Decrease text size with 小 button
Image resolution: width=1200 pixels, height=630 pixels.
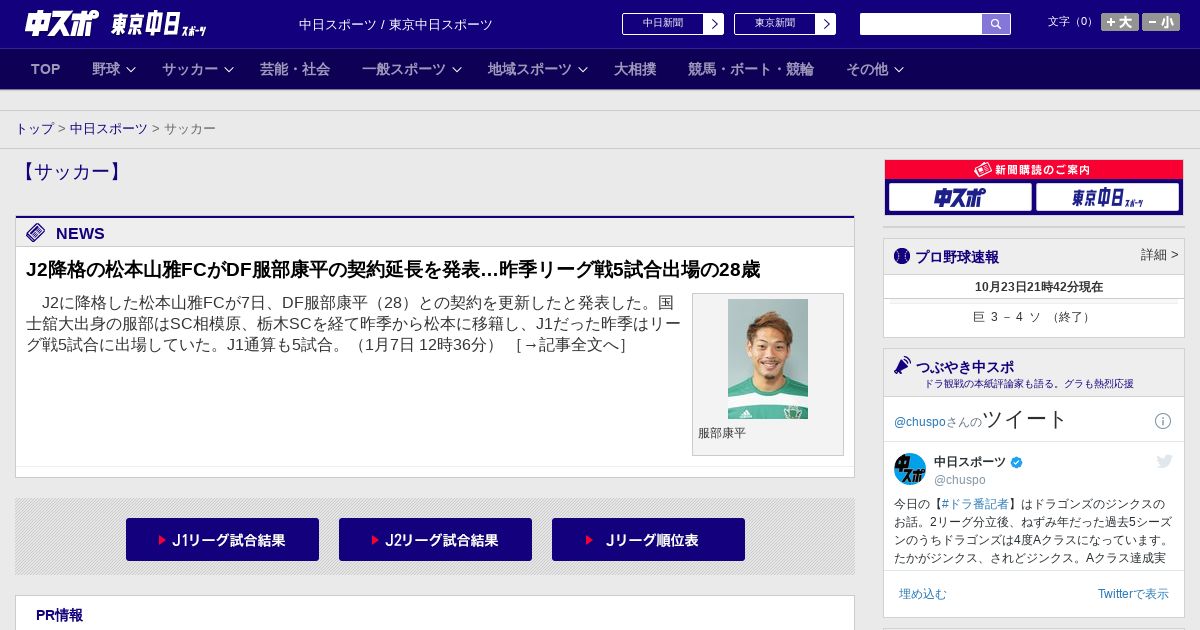(x=1161, y=22)
